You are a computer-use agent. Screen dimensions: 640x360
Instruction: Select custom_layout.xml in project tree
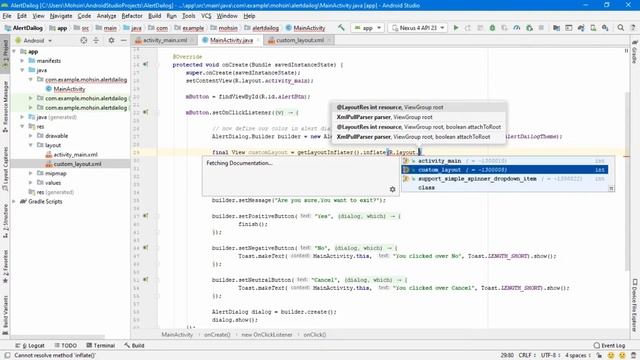(77, 164)
